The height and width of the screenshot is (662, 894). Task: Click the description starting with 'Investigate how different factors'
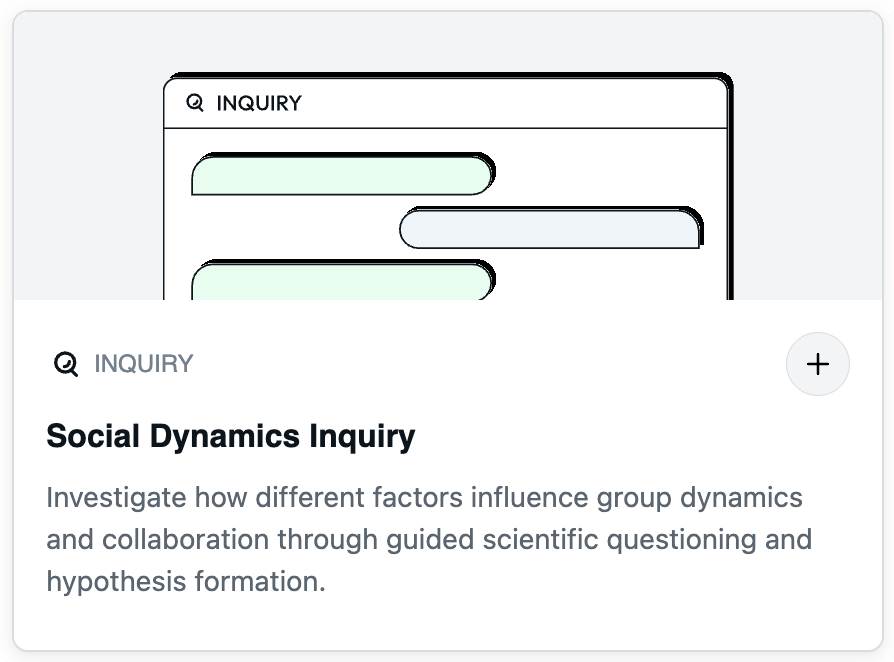click(429, 539)
